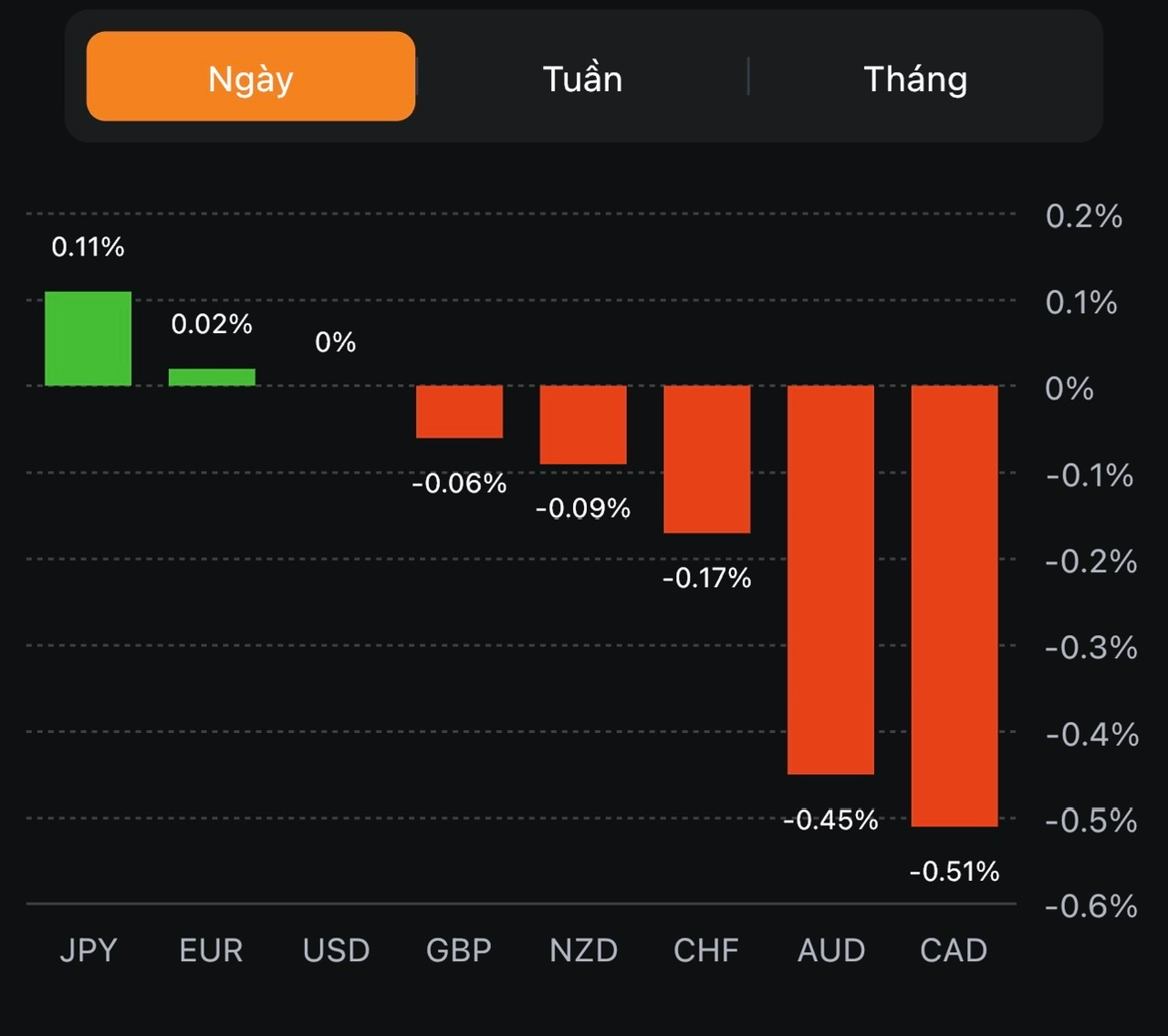The height and width of the screenshot is (1036, 1168).
Task: Click the 0.11% value label
Action: (x=88, y=246)
